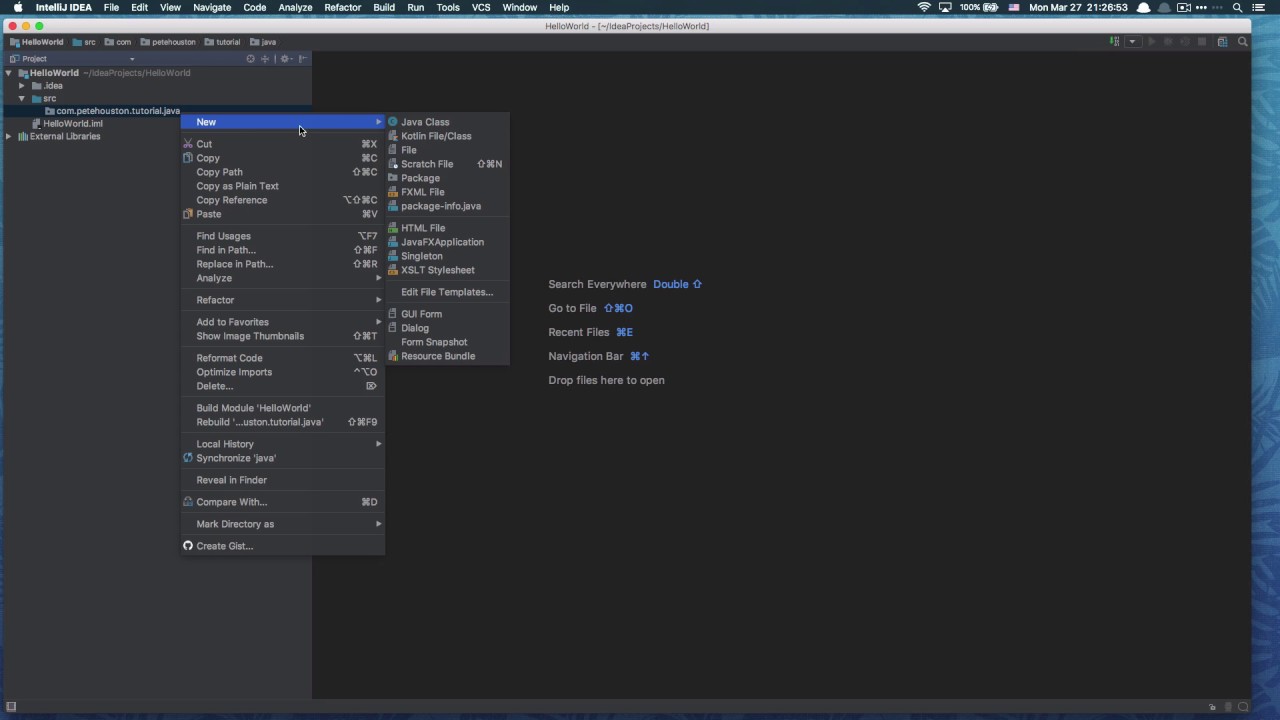Viewport: 1280px width, 720px height.
Task: Choose Dialog in the New submenu
Action: tap(447, 328)
